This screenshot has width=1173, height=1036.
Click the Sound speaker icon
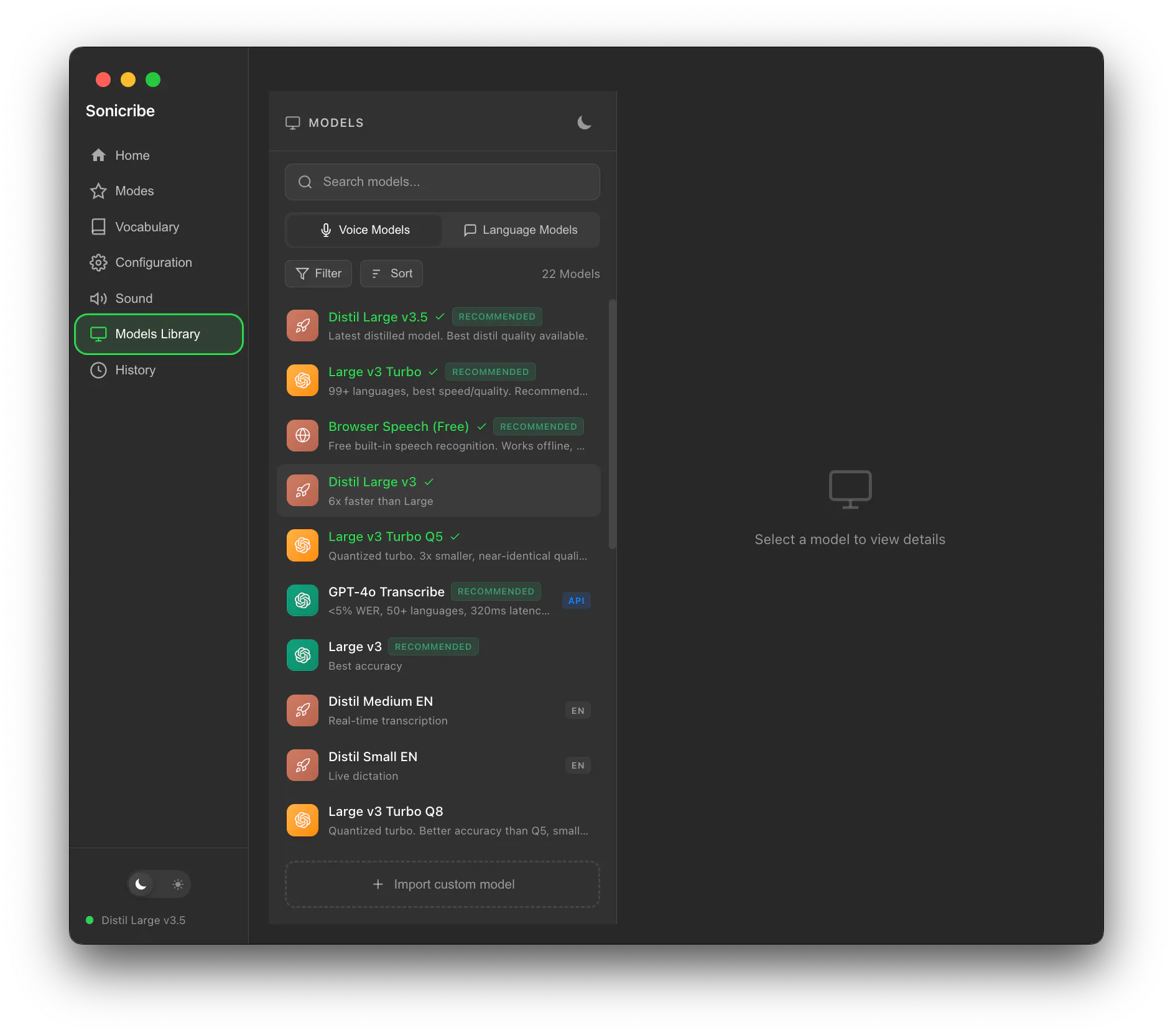pyautogui.click(x=98, y=298)
